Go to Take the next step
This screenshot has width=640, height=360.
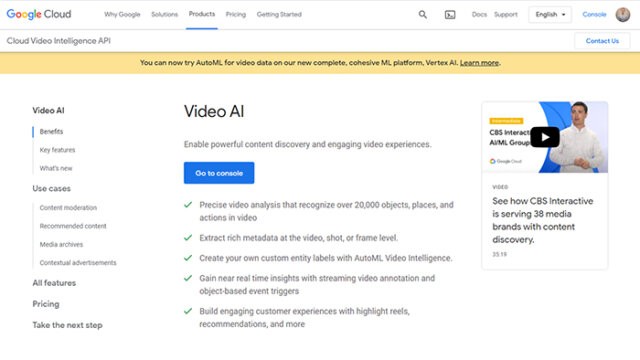click(67, 325)
